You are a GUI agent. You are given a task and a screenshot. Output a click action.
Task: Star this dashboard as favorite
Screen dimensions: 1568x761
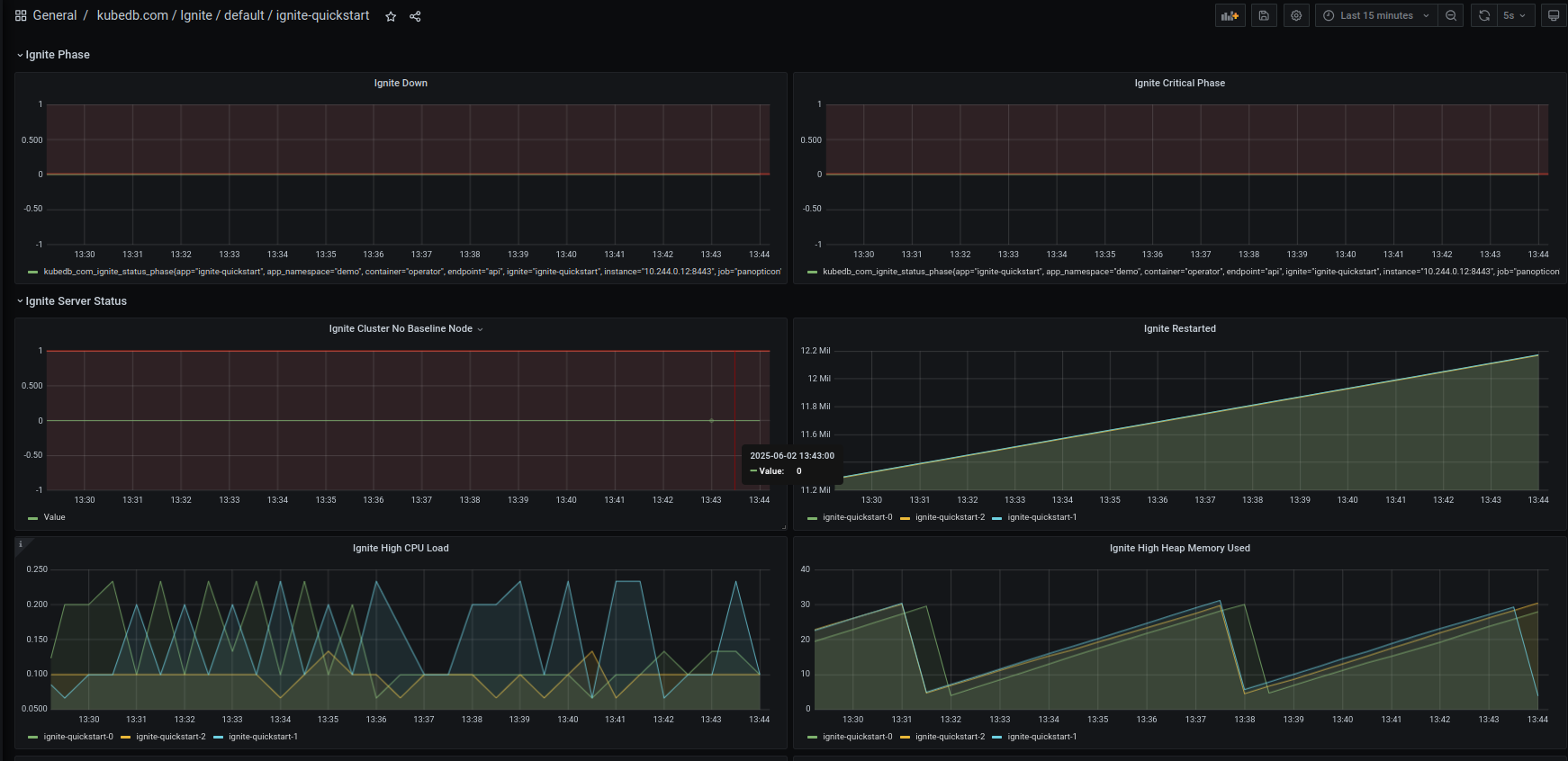tap(391, 16)
